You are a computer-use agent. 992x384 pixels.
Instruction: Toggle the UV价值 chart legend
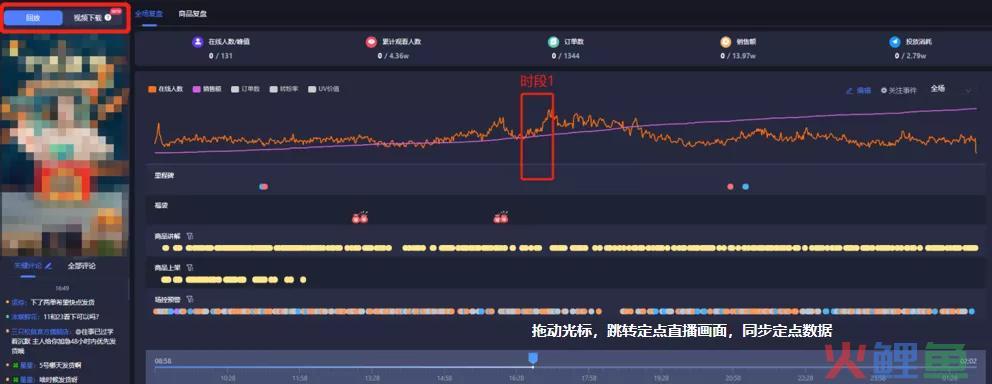pyautogui.click(x=324, y=89)
